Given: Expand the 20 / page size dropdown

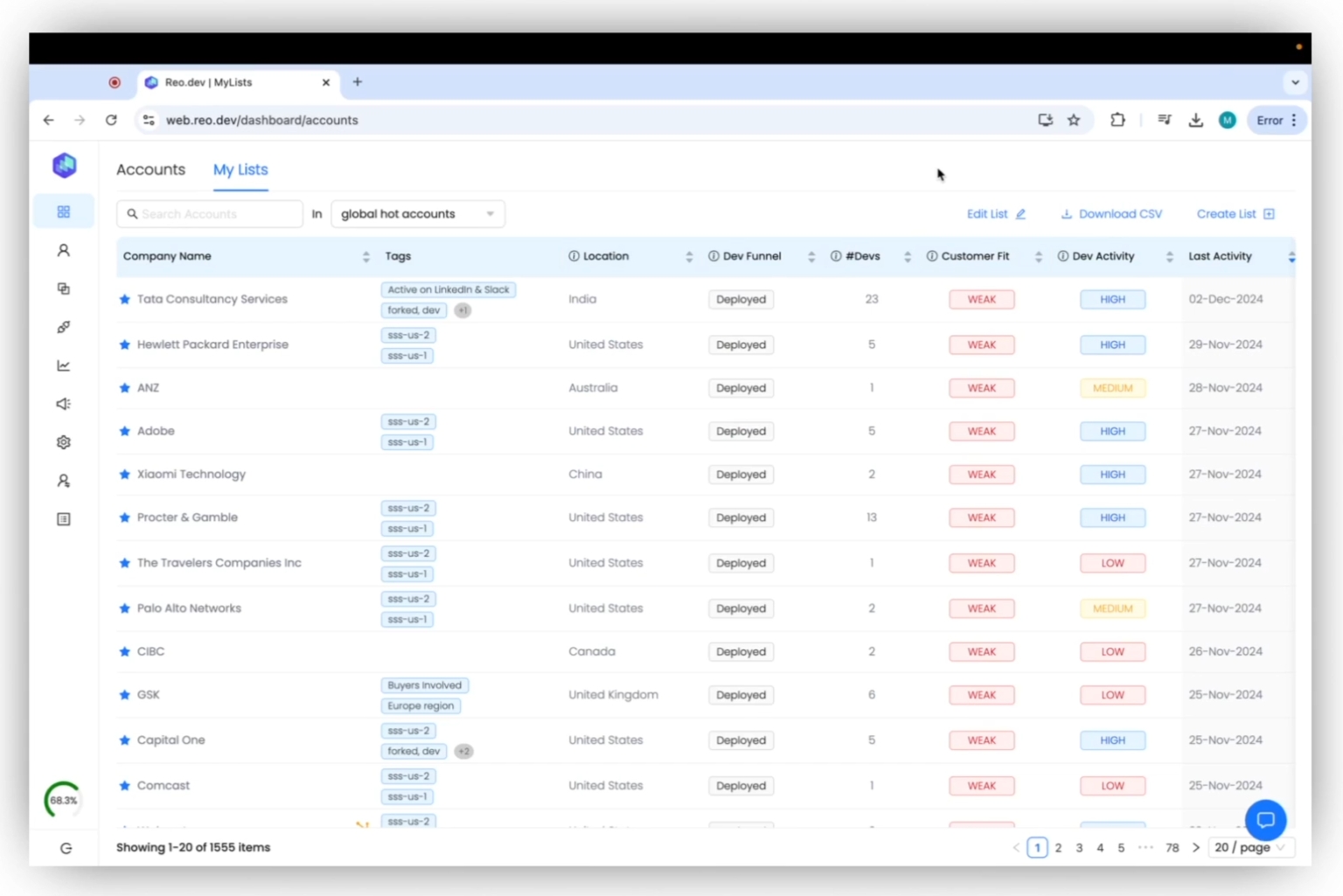Looking at the screenshot, I should [x=1250, y=847].
